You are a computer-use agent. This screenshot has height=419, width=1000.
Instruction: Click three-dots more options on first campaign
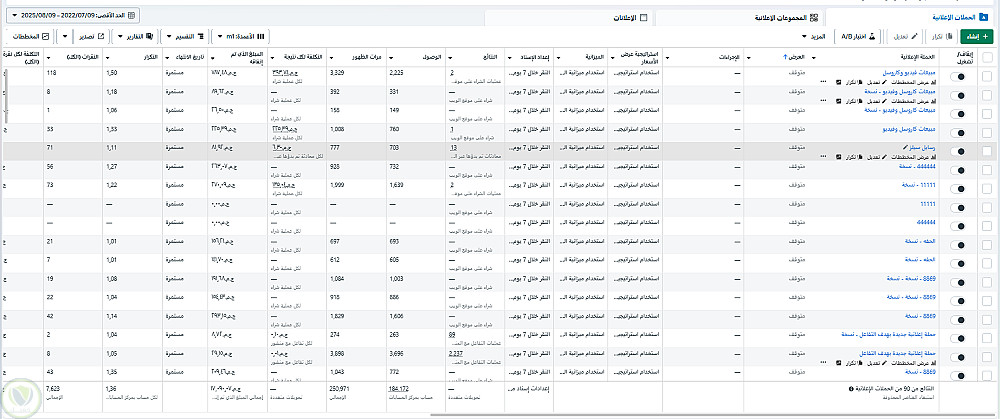823,81
